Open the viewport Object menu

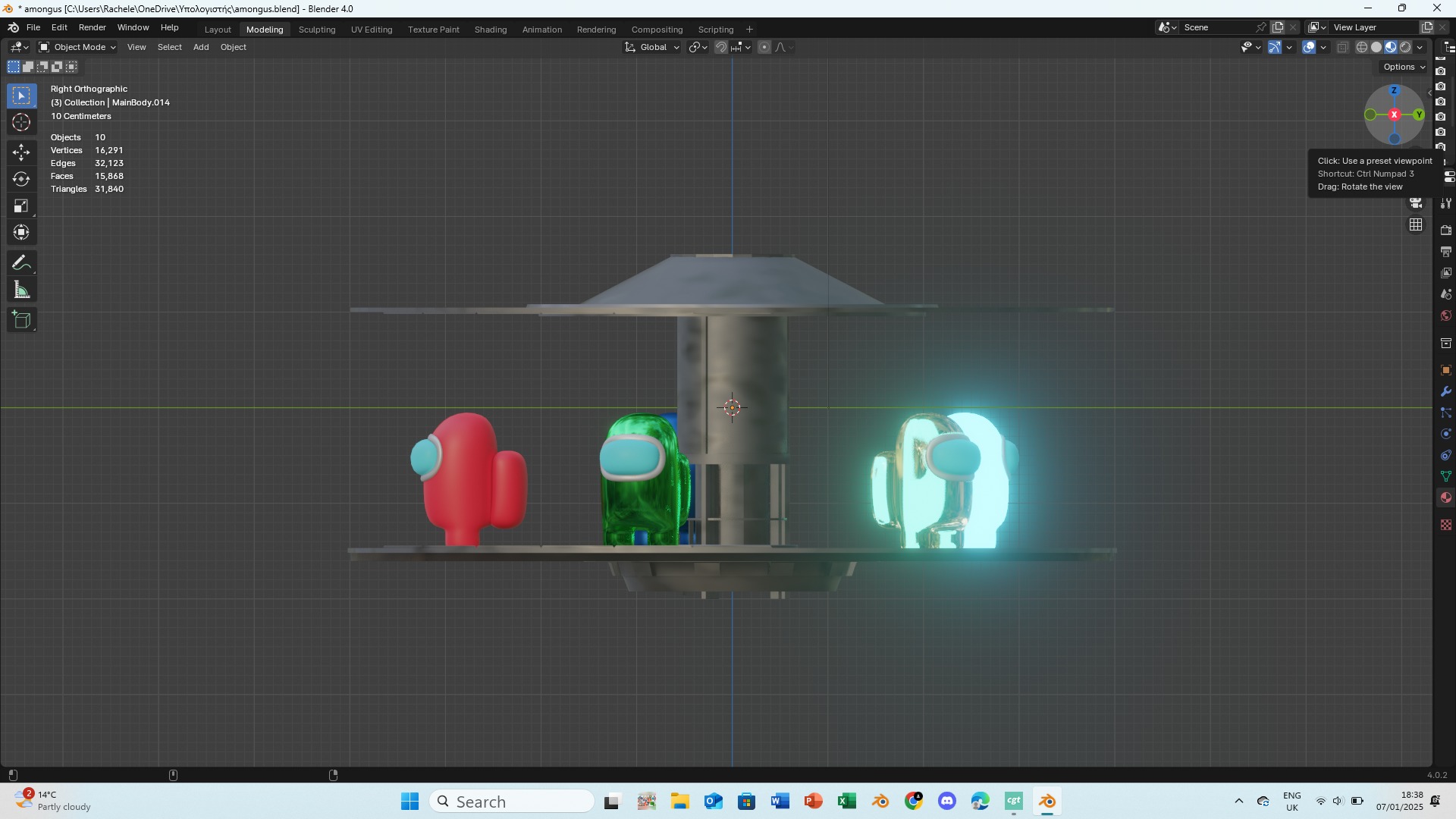tap(234, 47)
